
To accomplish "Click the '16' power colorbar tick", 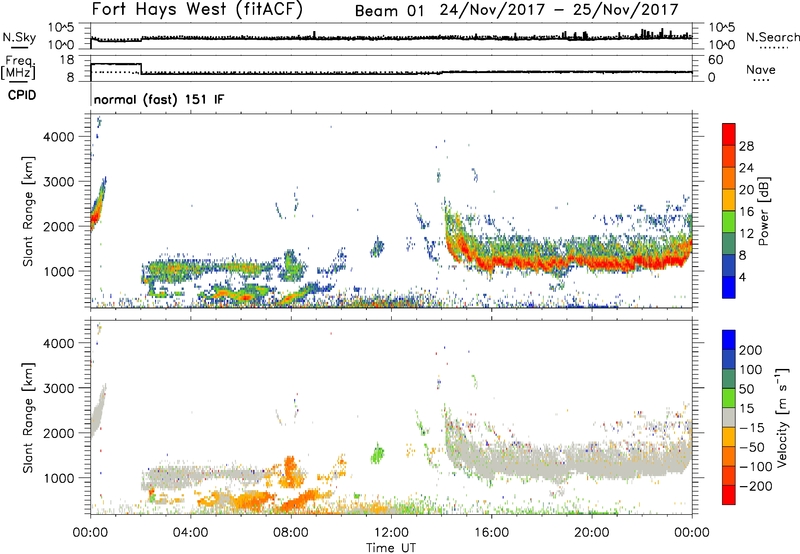I will tap(746, 212).
